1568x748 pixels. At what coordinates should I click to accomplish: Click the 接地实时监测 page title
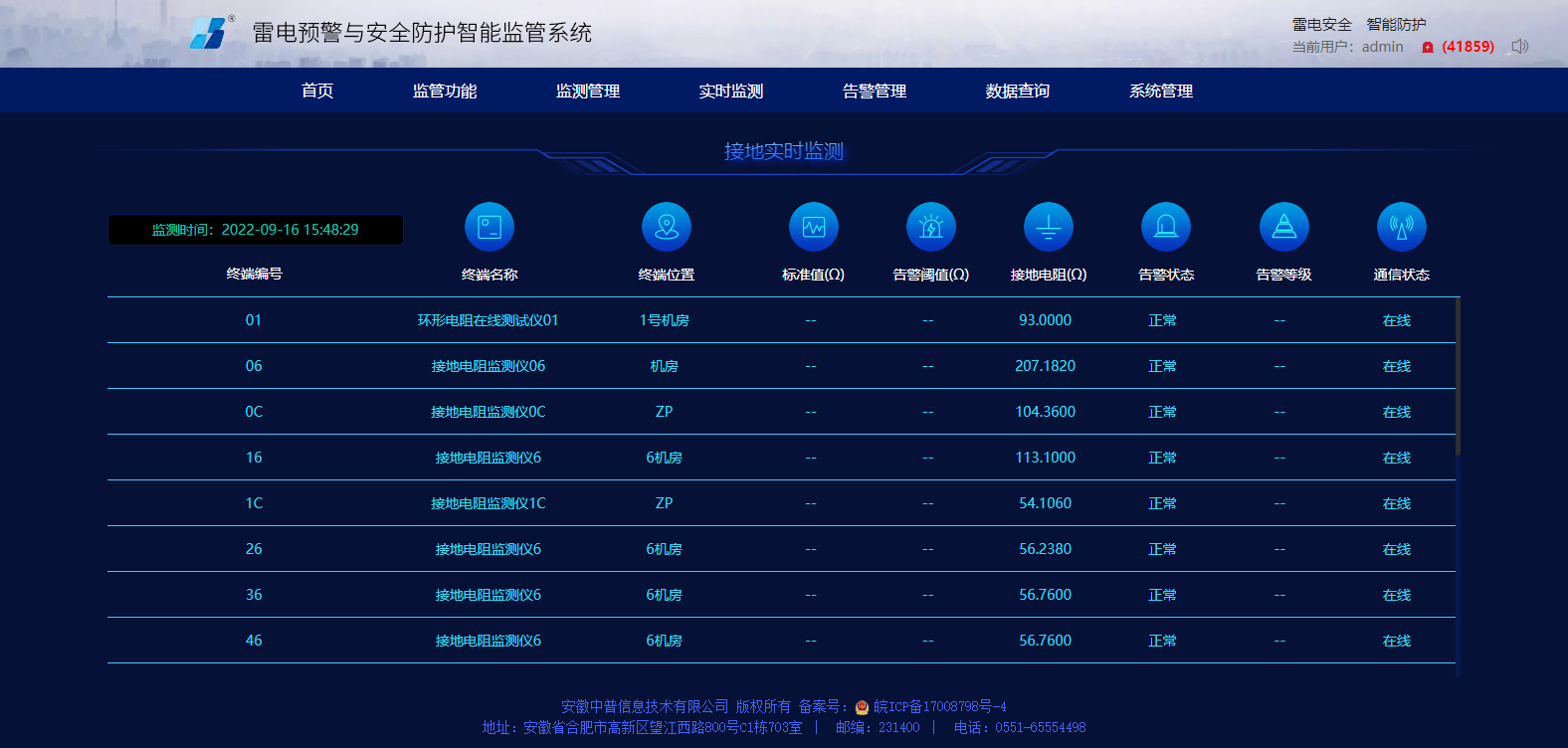pos(784,151)
